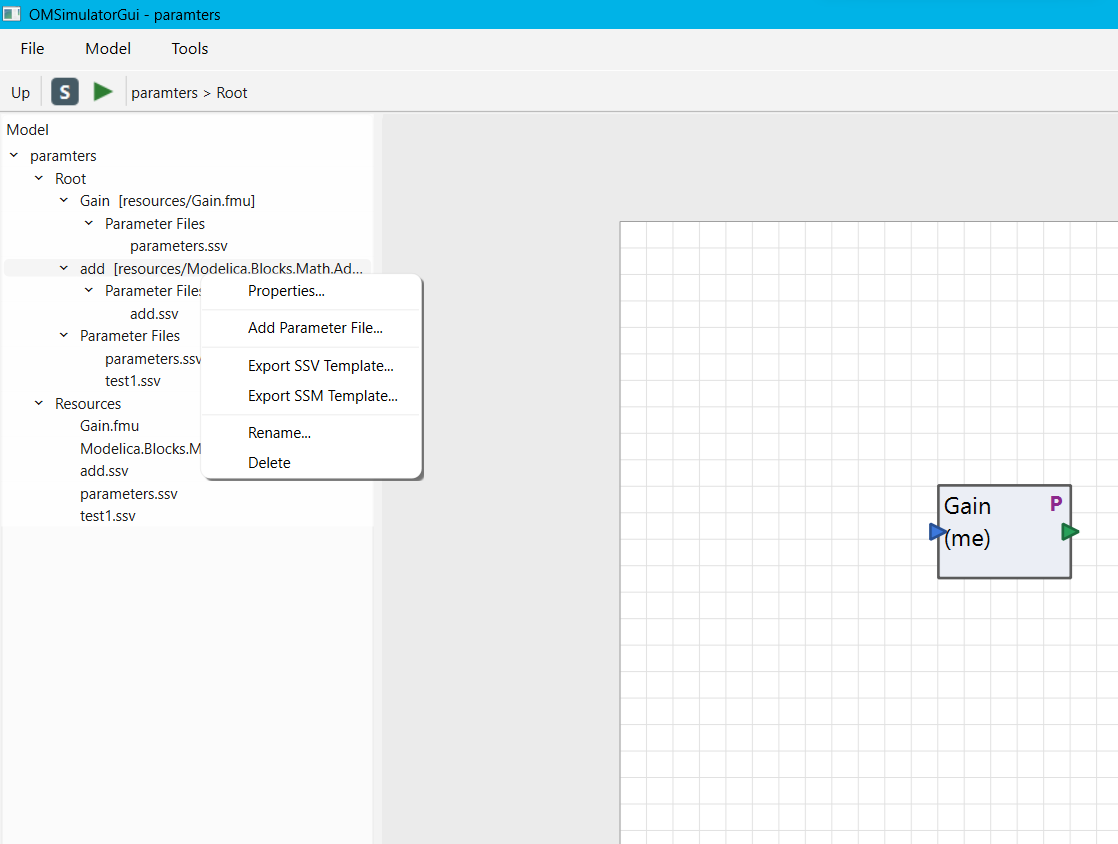Screen dimensions: 1118x844
Task: Click Root in the breadcrumb
Action: tap(232, 93)
